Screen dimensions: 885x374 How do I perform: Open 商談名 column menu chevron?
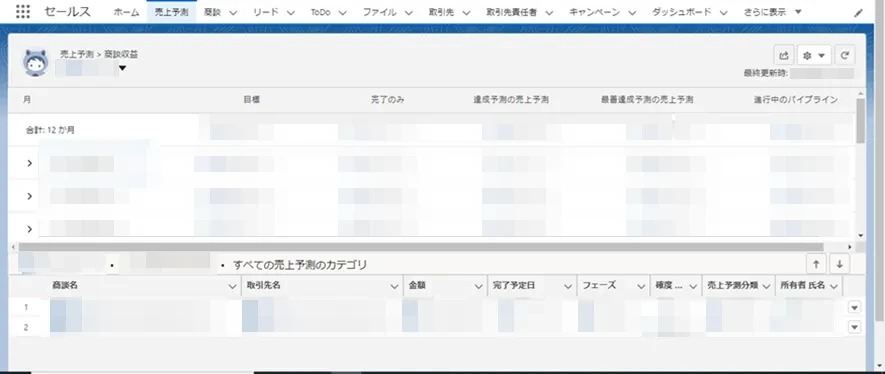[x=232, y=287]
